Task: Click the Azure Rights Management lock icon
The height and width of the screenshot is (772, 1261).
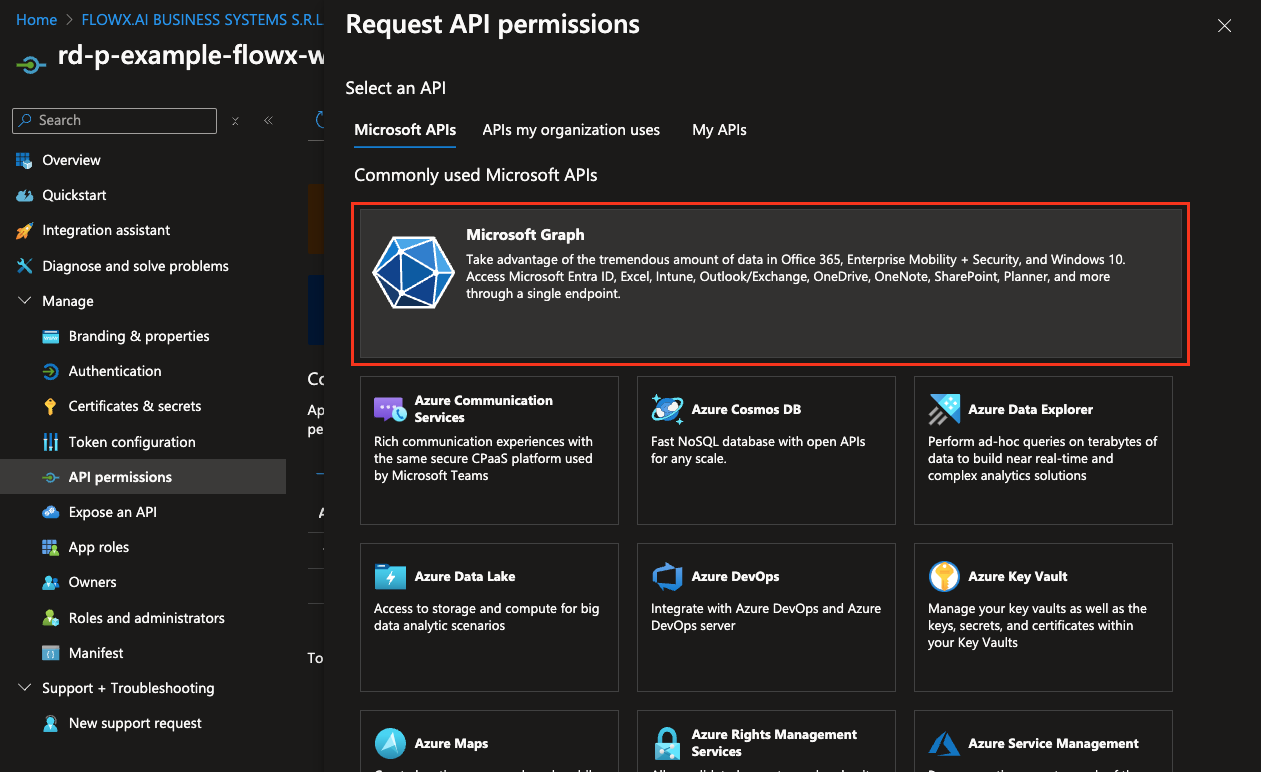Action: (x=667, y=743)
